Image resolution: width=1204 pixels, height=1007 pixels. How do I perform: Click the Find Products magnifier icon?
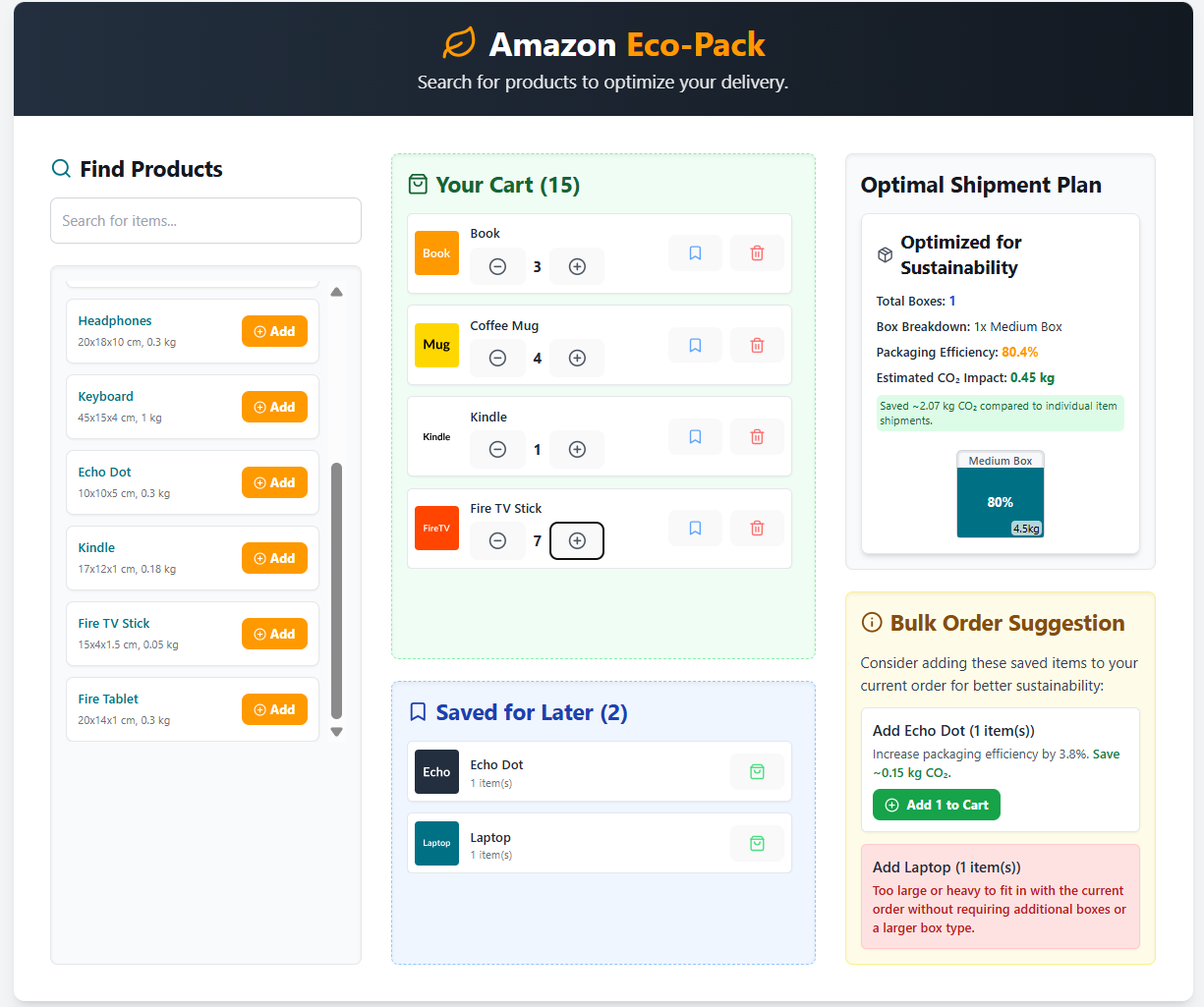(61, 169)
